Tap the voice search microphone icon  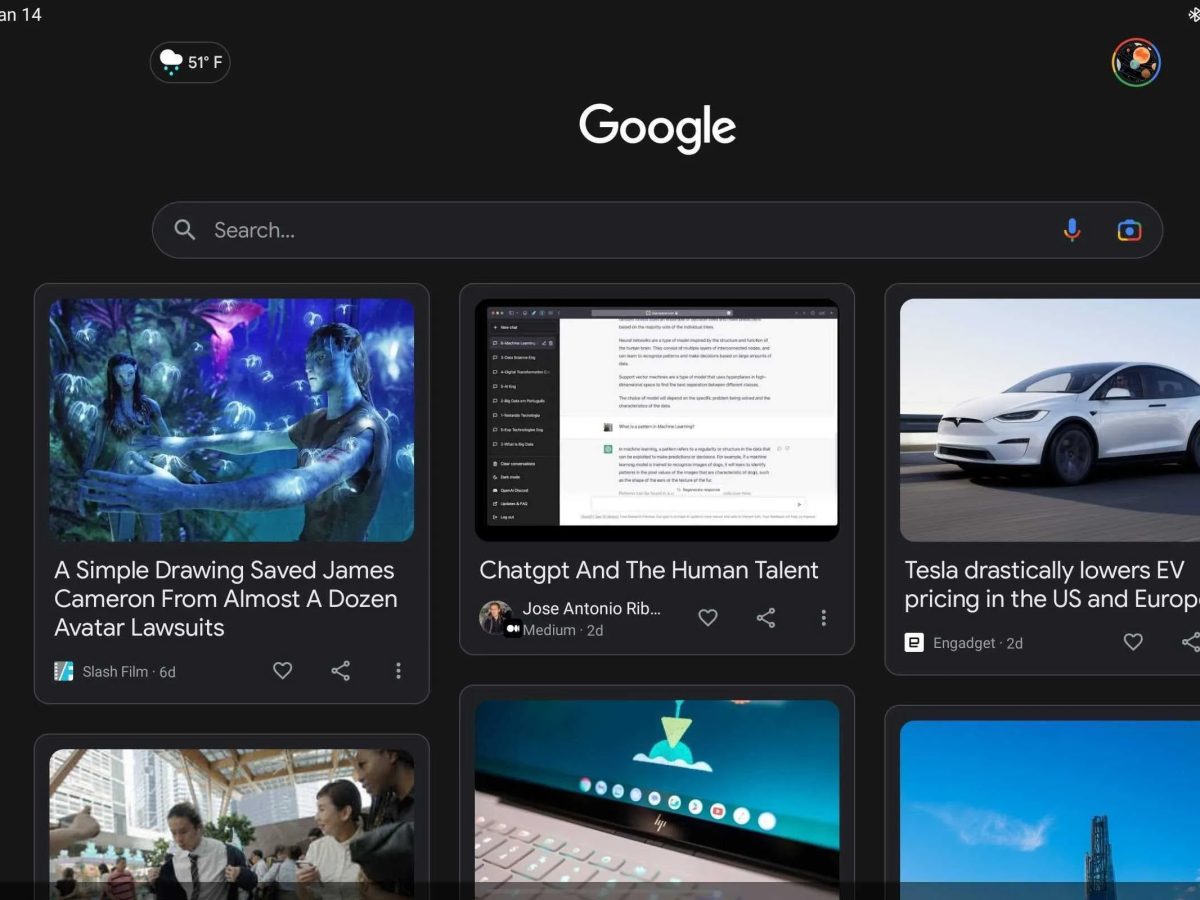coord(1072,230)
